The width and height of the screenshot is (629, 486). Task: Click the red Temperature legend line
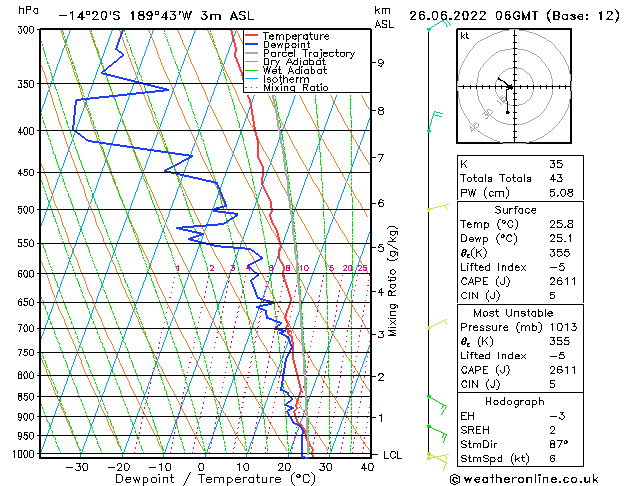point(251,36)
